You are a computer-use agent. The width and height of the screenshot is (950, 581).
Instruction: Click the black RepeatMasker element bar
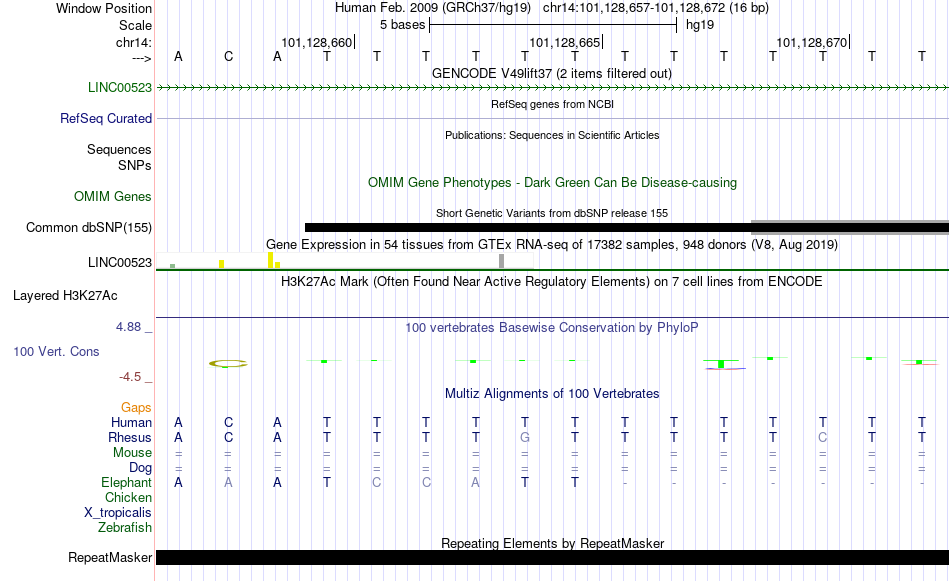point(552,557)
